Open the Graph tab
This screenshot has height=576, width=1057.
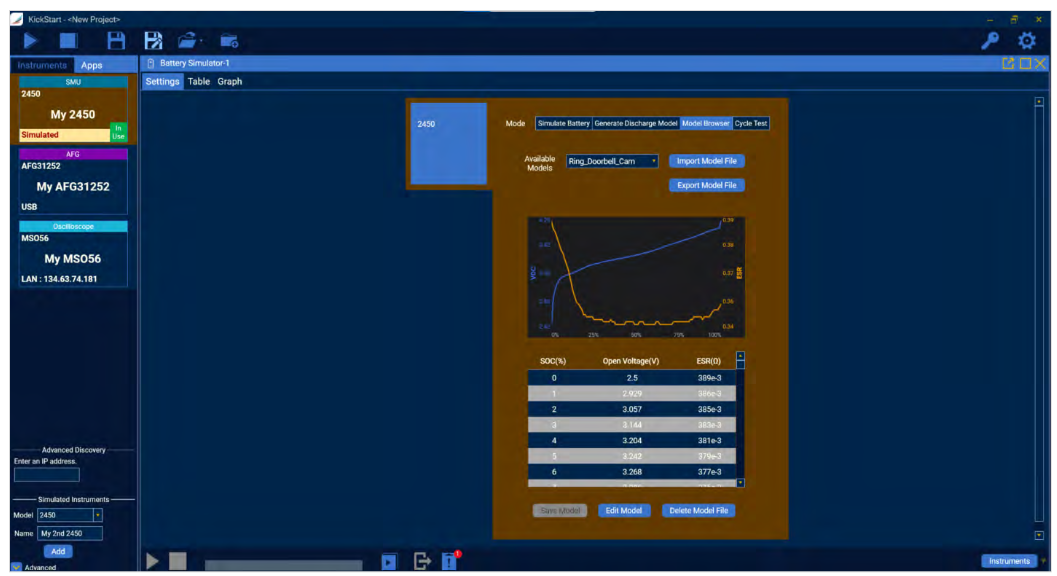(230, 82)
